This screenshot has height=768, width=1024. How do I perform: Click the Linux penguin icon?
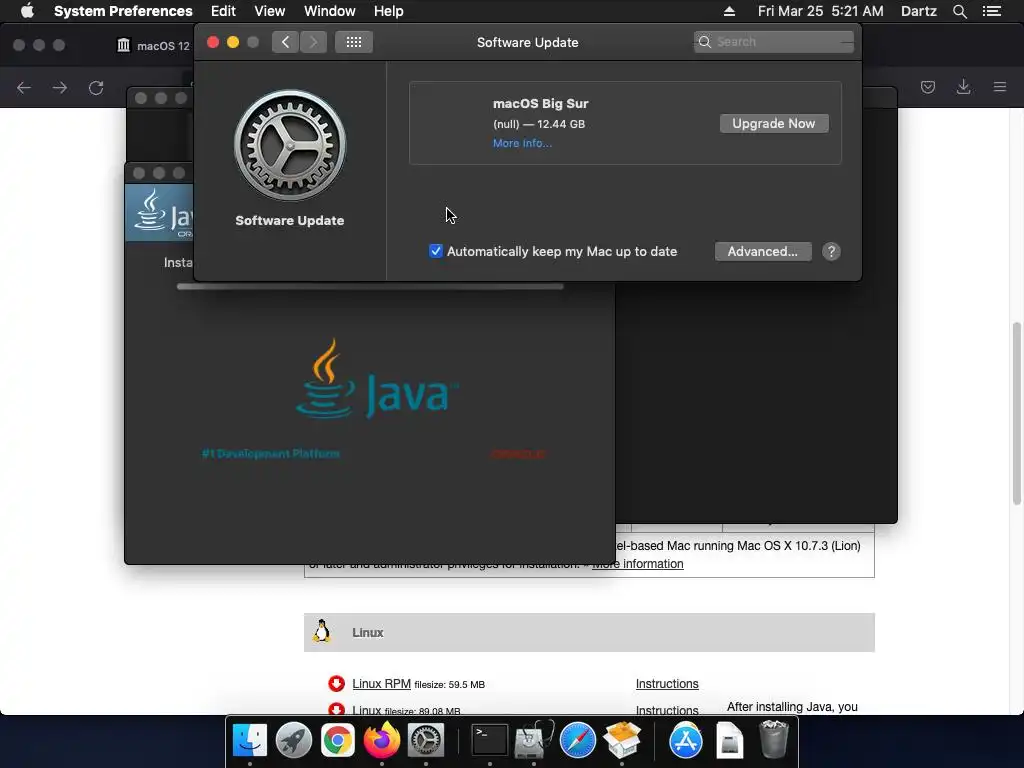pos(321,632)
